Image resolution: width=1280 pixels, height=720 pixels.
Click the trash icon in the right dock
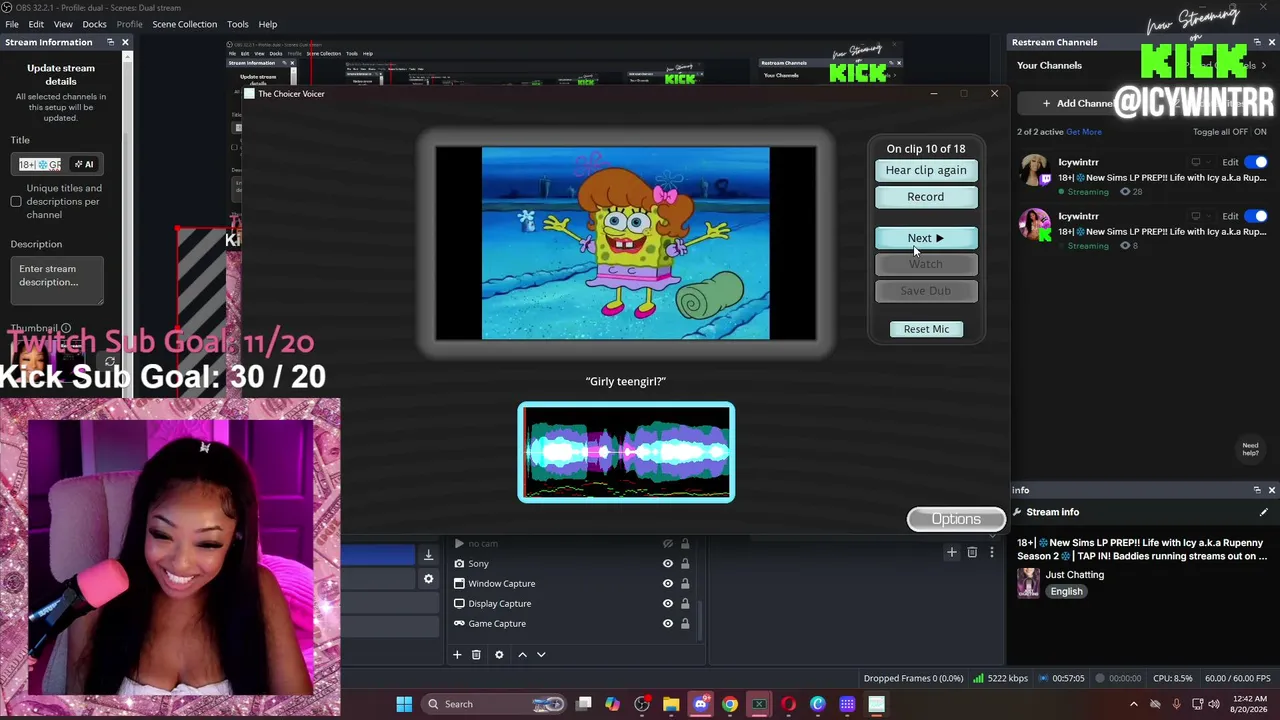[972, 552]
